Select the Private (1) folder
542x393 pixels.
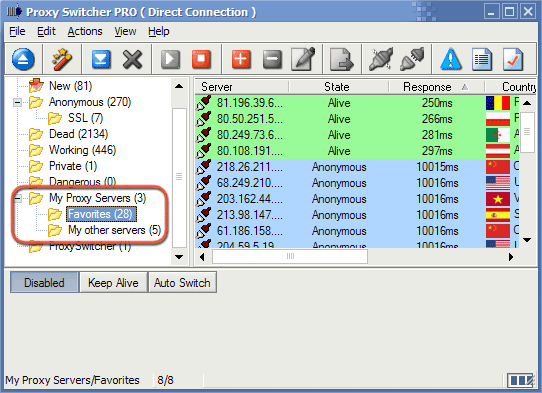[73, 166]
